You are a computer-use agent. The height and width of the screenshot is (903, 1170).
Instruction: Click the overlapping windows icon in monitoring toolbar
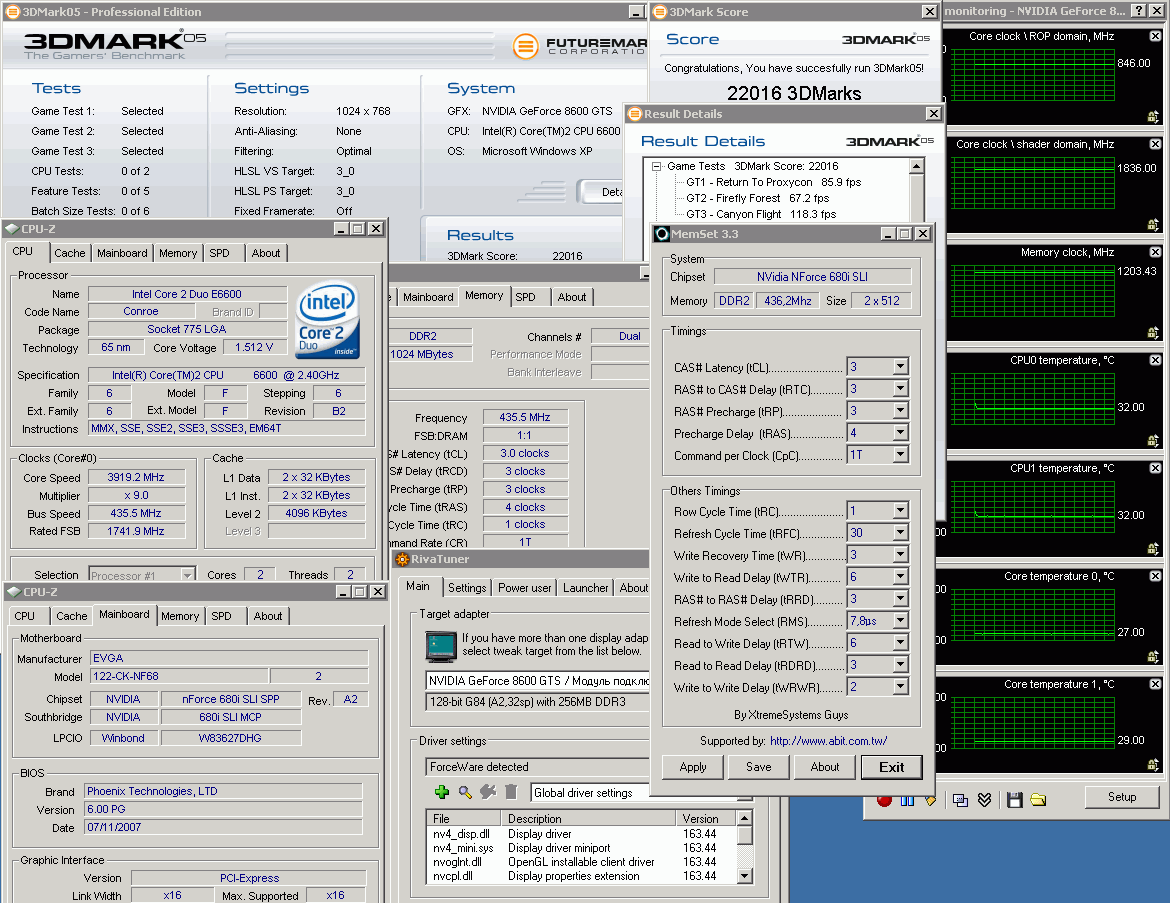click(x=960, y=800)
